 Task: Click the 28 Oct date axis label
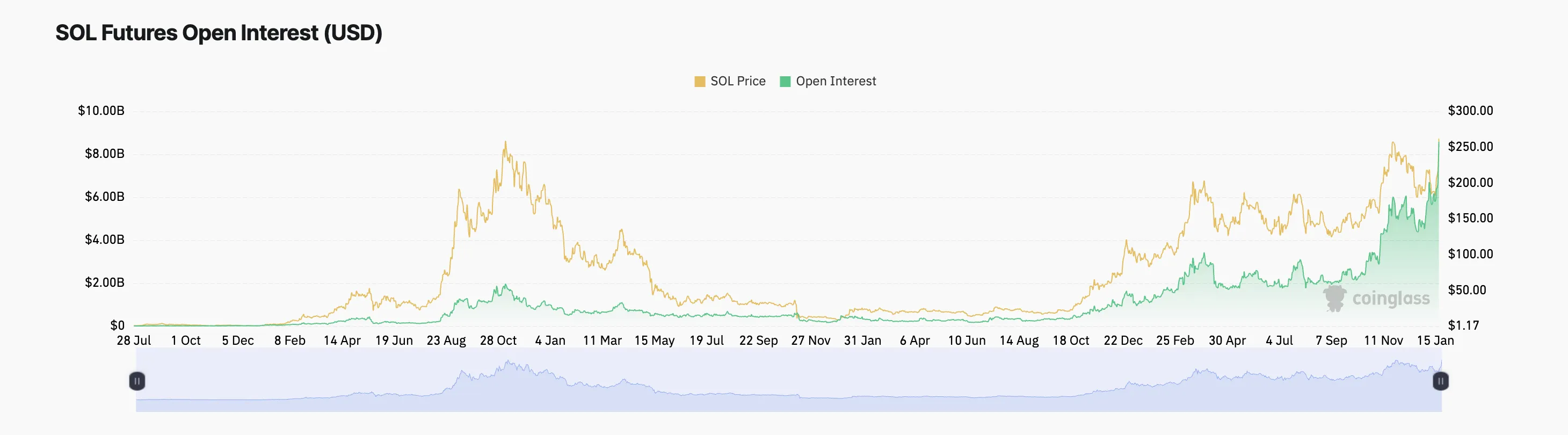pos(498,340)
